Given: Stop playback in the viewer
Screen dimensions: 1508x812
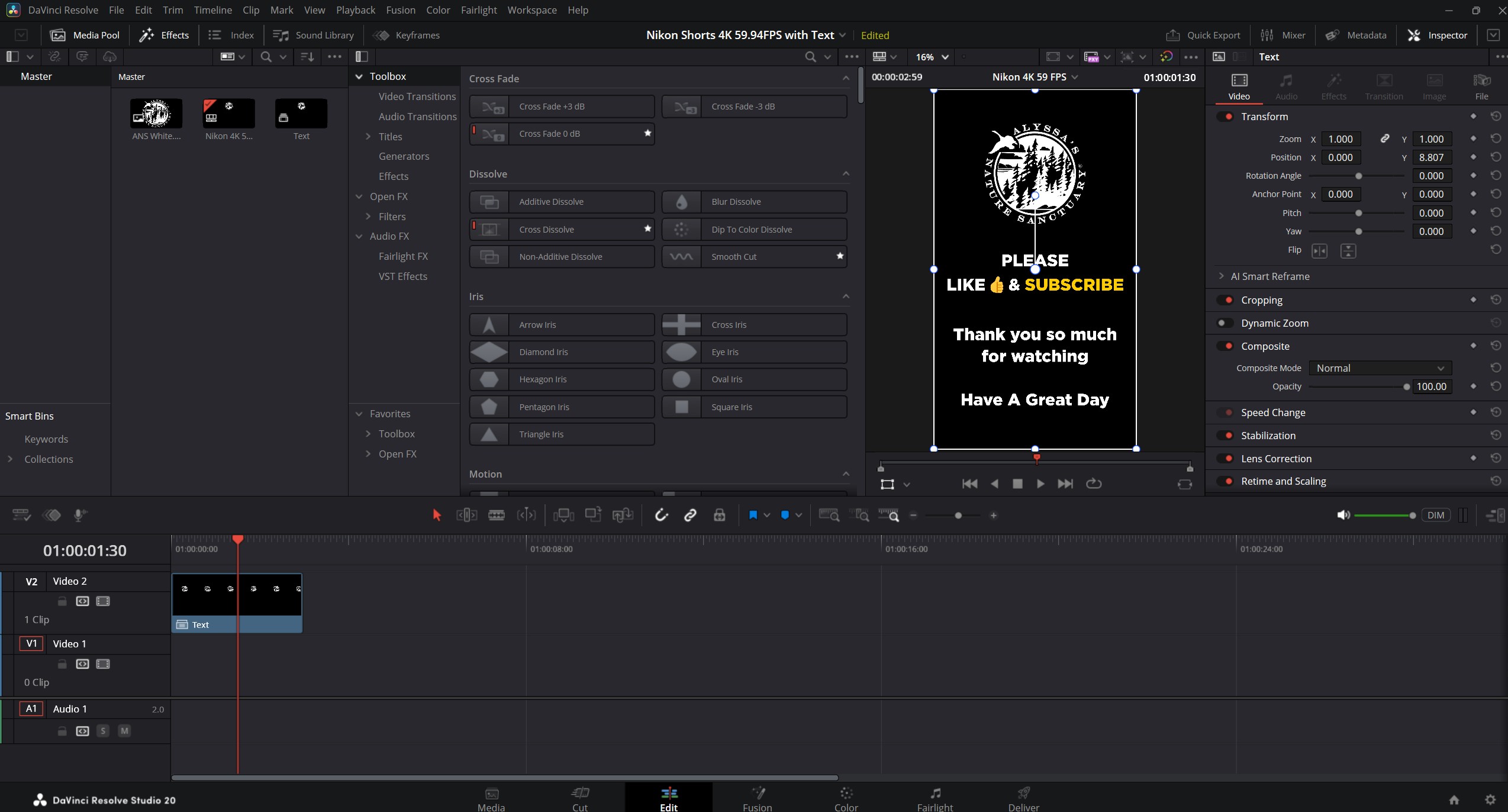Looking at the screenshot, I should [x=1017, y=484].
